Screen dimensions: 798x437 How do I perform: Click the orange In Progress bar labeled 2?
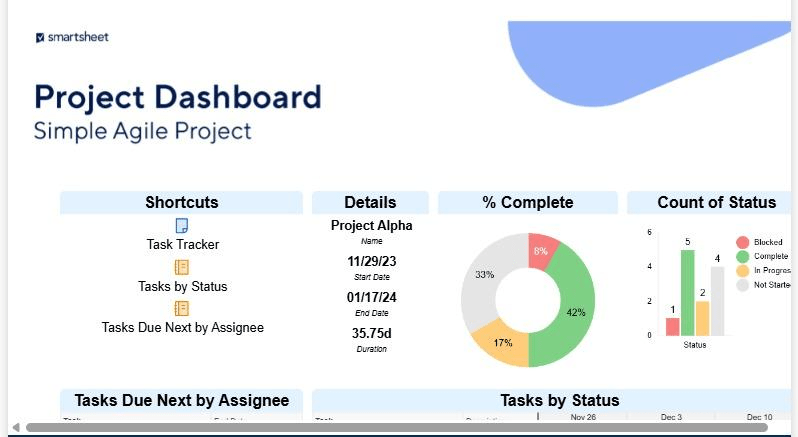point(702,318)
